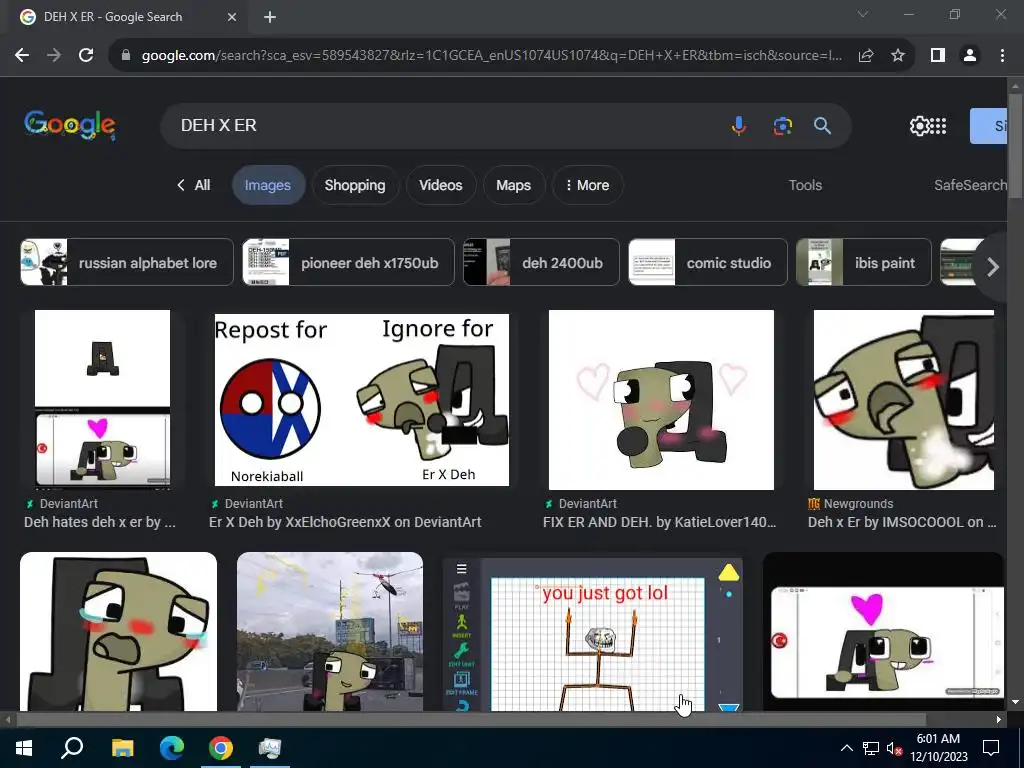This screenshot has height=768, width=1024.
Task: Bookmark this page with the star icon
Action: [x=898, y=56]
